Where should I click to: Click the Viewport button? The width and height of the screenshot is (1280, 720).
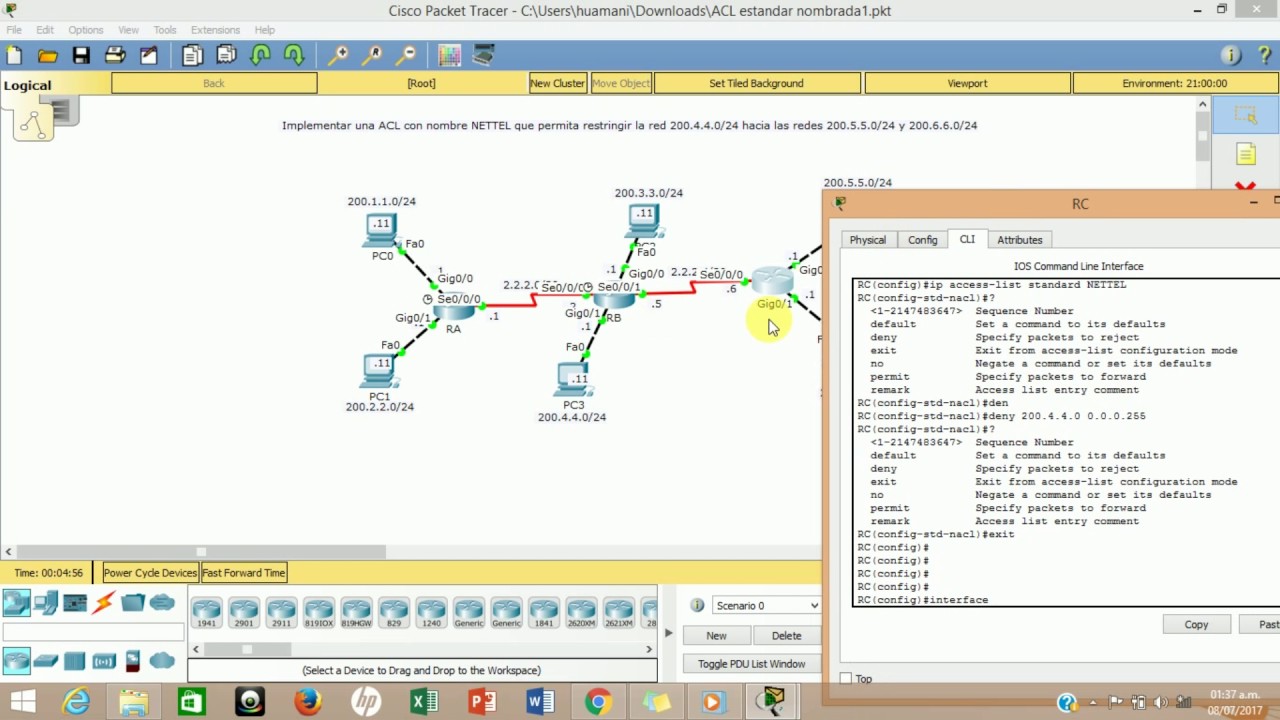click(967, 84)
